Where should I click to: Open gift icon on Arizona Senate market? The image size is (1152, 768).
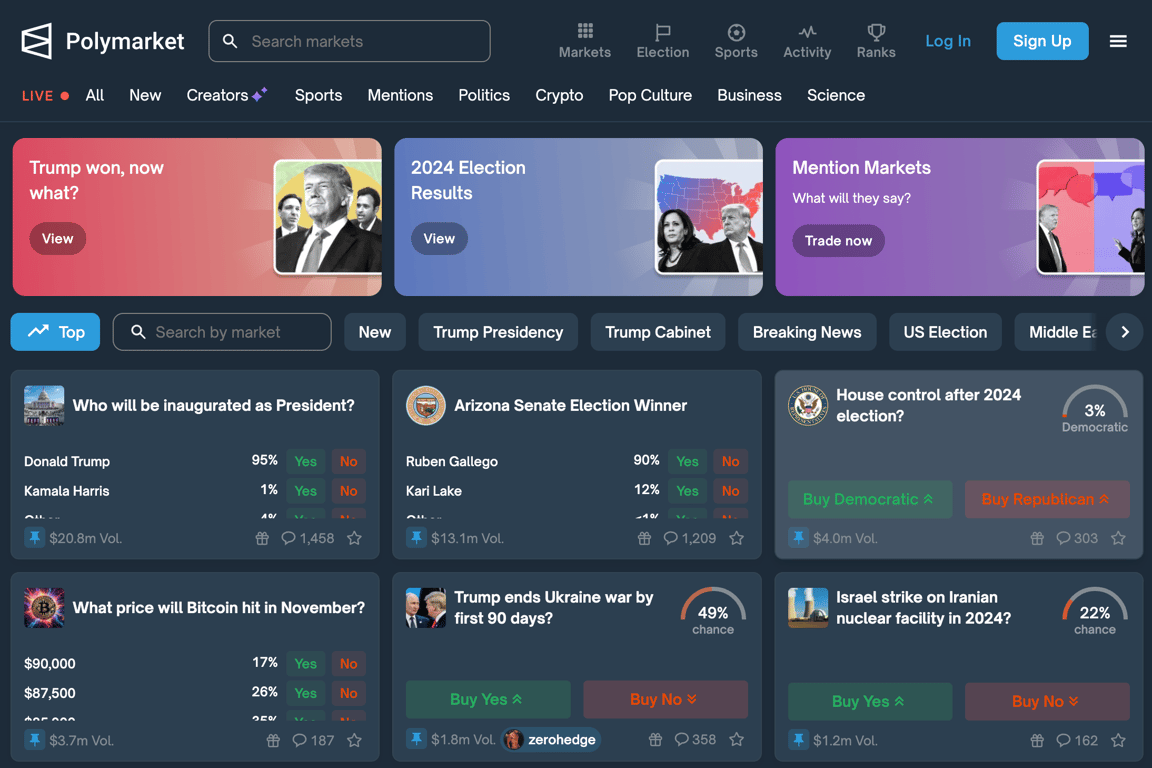[x=644, y=538]
